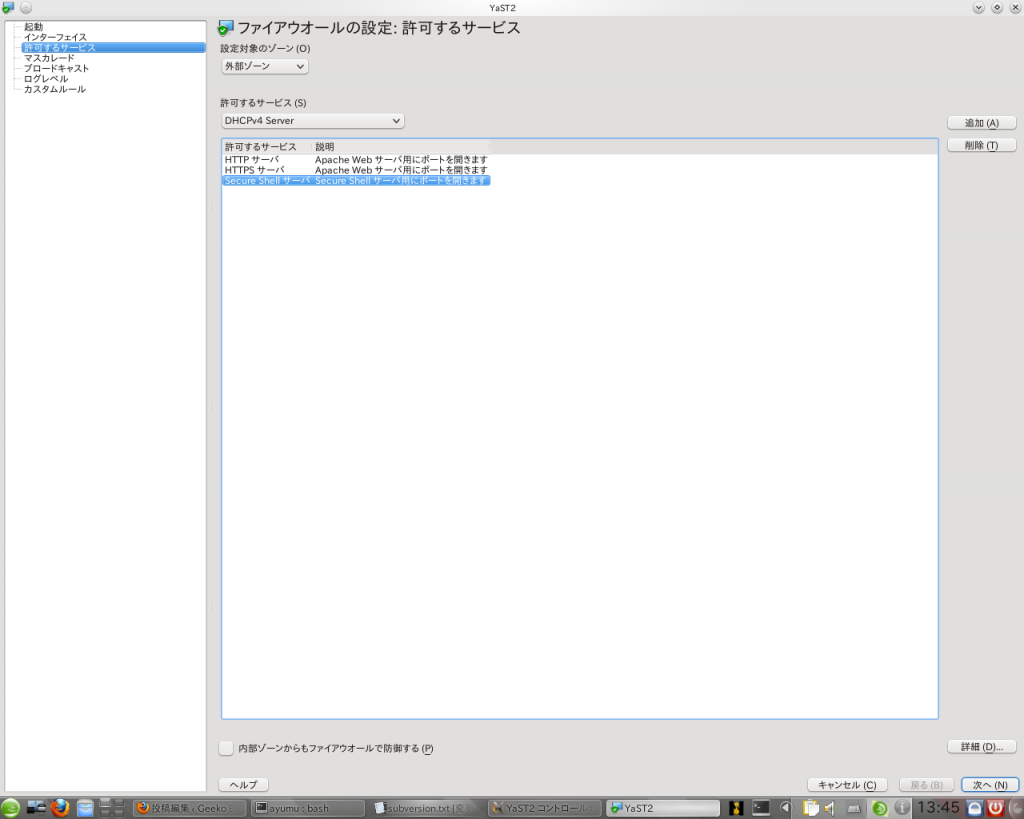1024x819 pixels.
Task: Open the 設定対象のゾーン dropdown
Action: [x=263, y=66]
